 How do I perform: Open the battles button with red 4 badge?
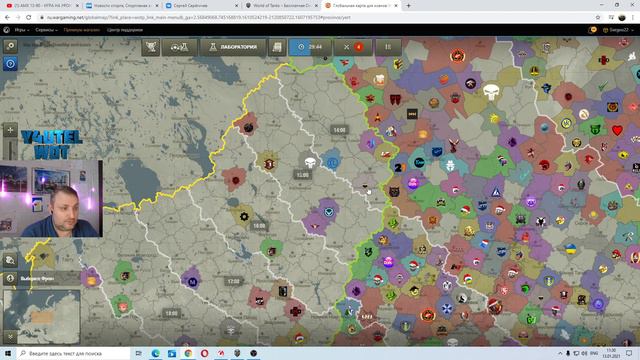pos(353,47)
